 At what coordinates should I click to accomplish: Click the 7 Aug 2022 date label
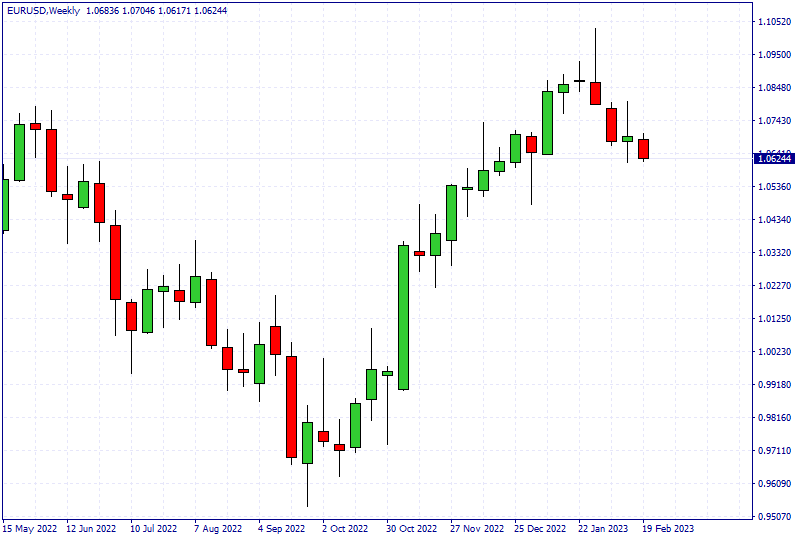point(218,529)
